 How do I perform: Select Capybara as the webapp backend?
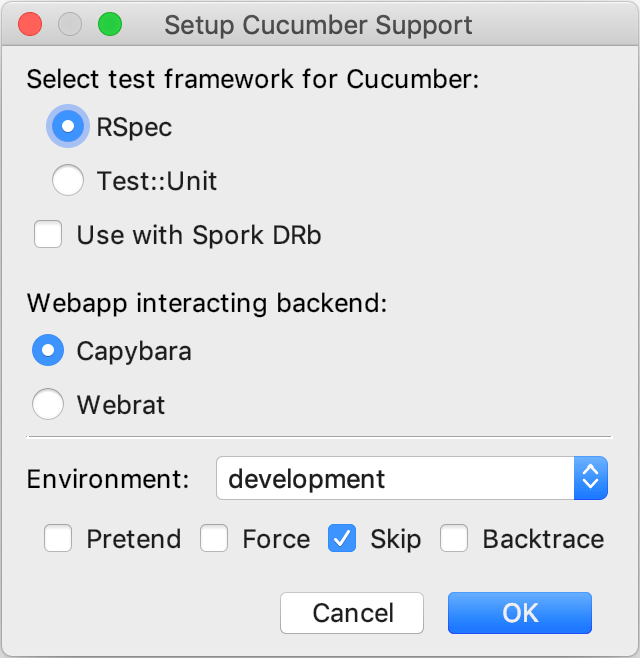click(x=48, y=351)
